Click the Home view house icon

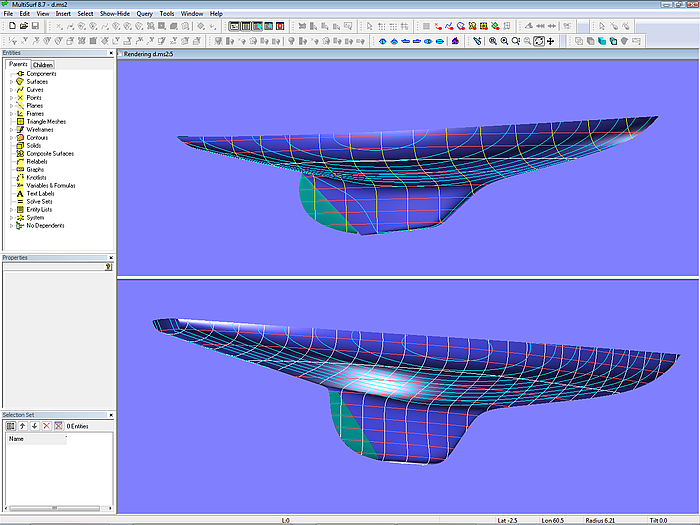pyautogui.click(x=456, y=41)
